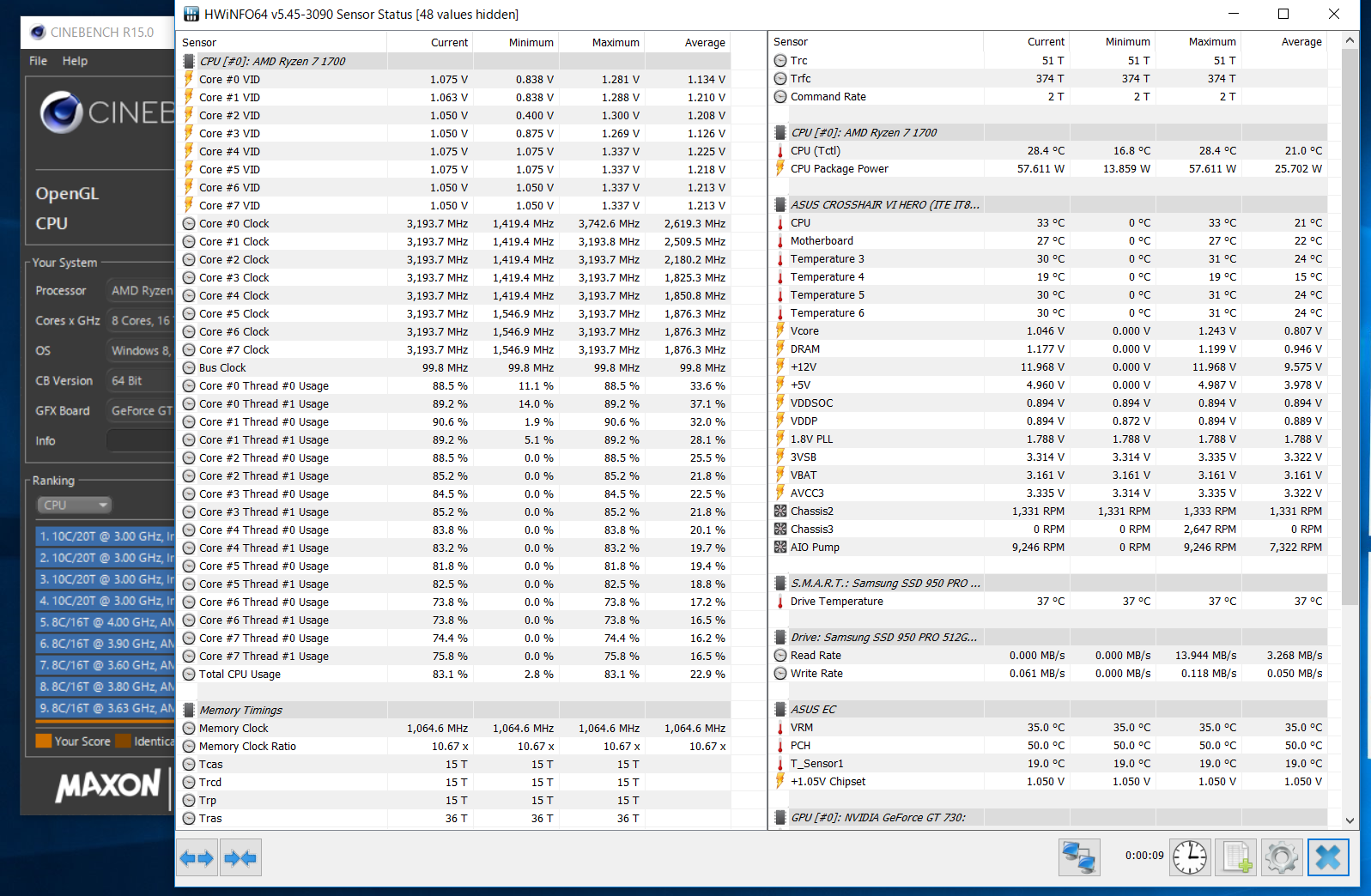
Task: Click the right panel Minimum column header
Action: 1113,41
